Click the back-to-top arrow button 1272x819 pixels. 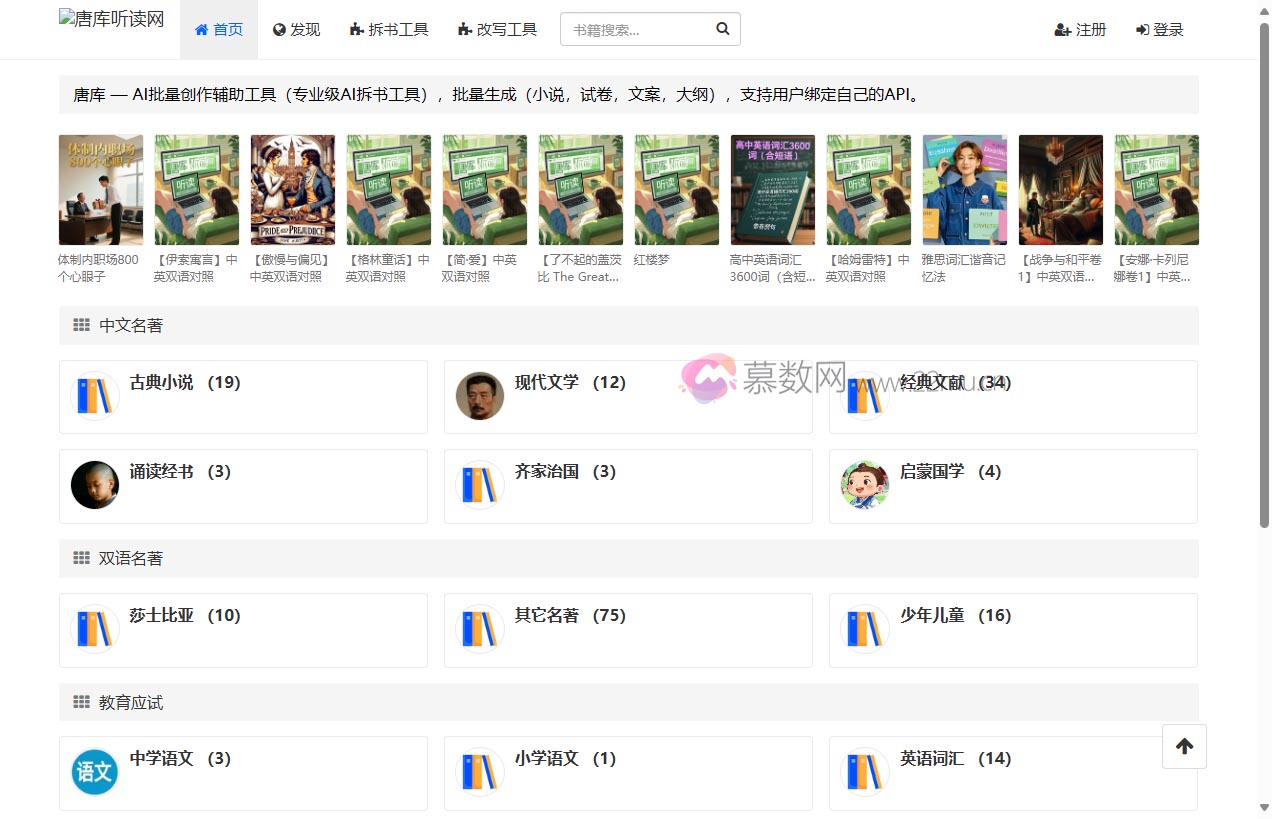click(1184, 746)
